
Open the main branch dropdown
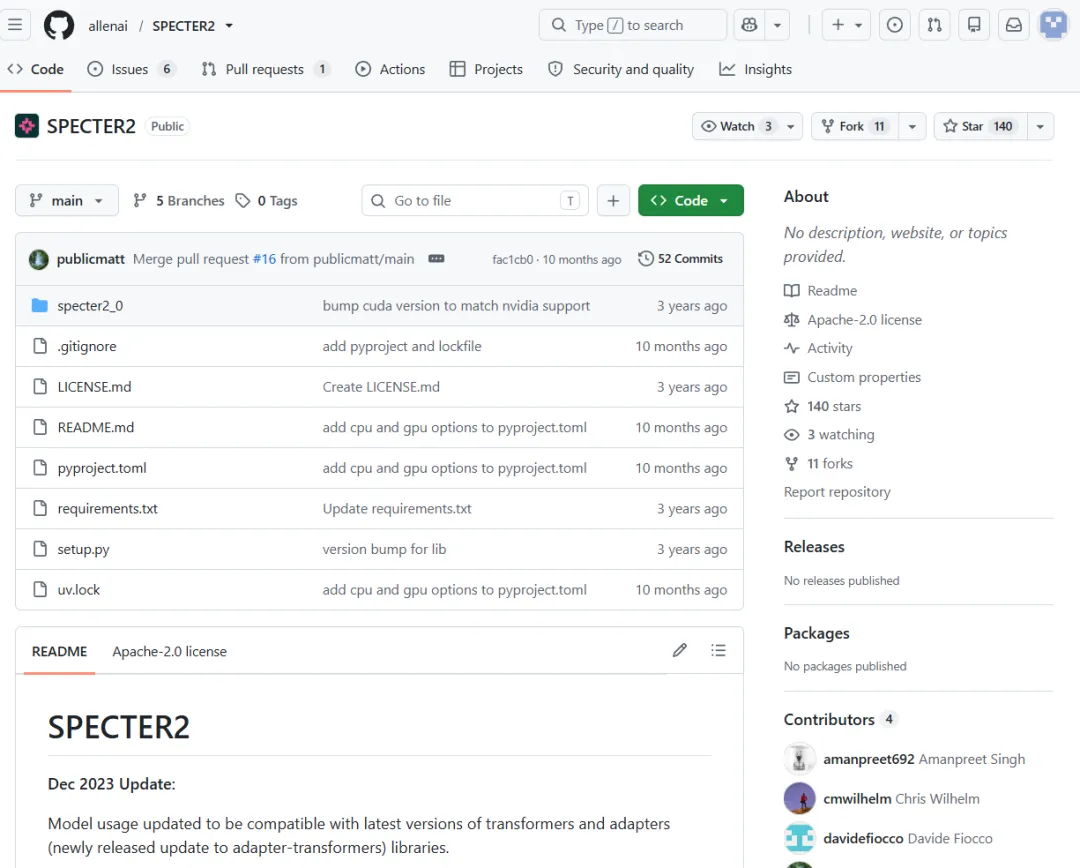[x=66, y=200]
